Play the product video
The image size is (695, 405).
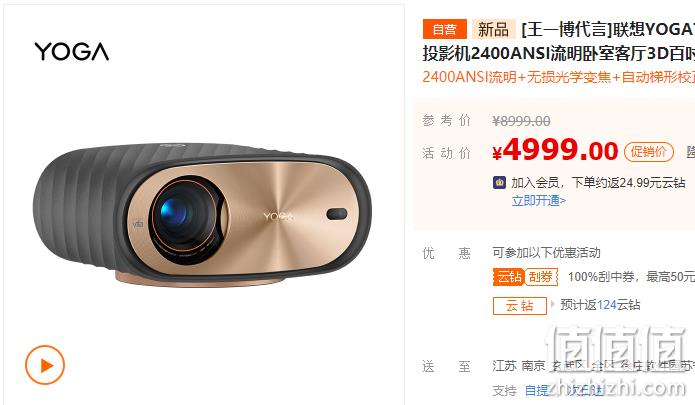click(45, 365)
